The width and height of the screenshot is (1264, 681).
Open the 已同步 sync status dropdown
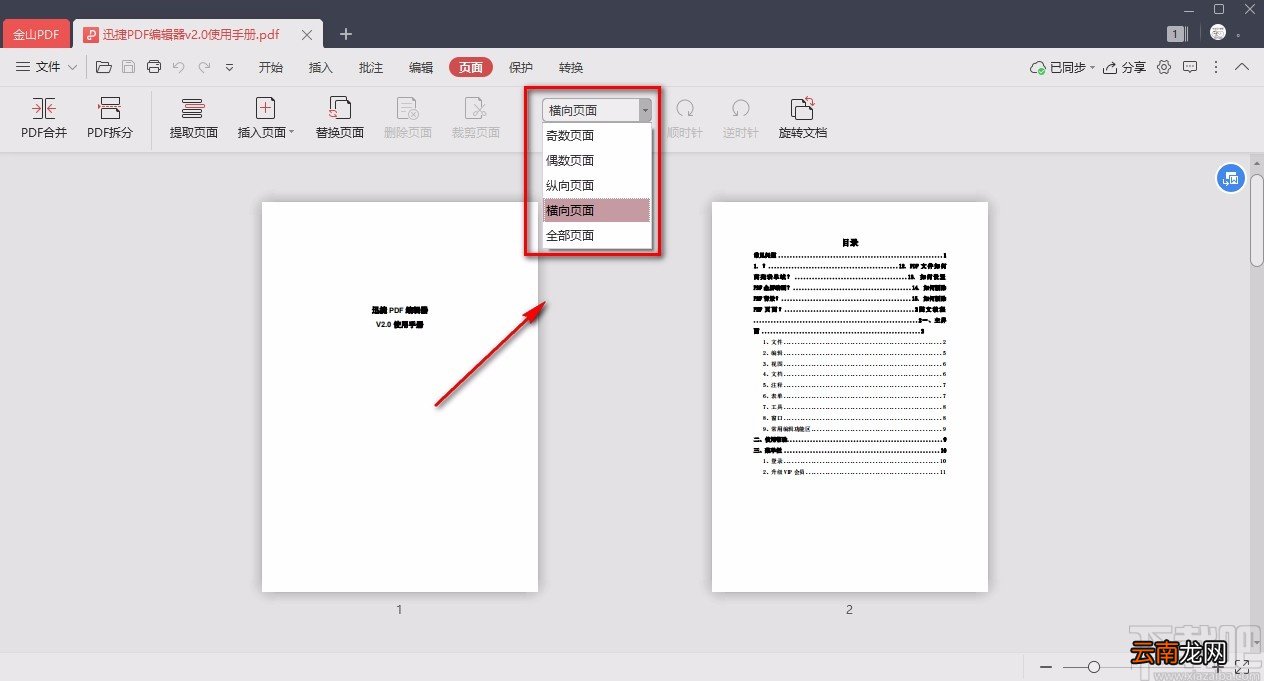pyautogui.click(x=1062, y=67)
